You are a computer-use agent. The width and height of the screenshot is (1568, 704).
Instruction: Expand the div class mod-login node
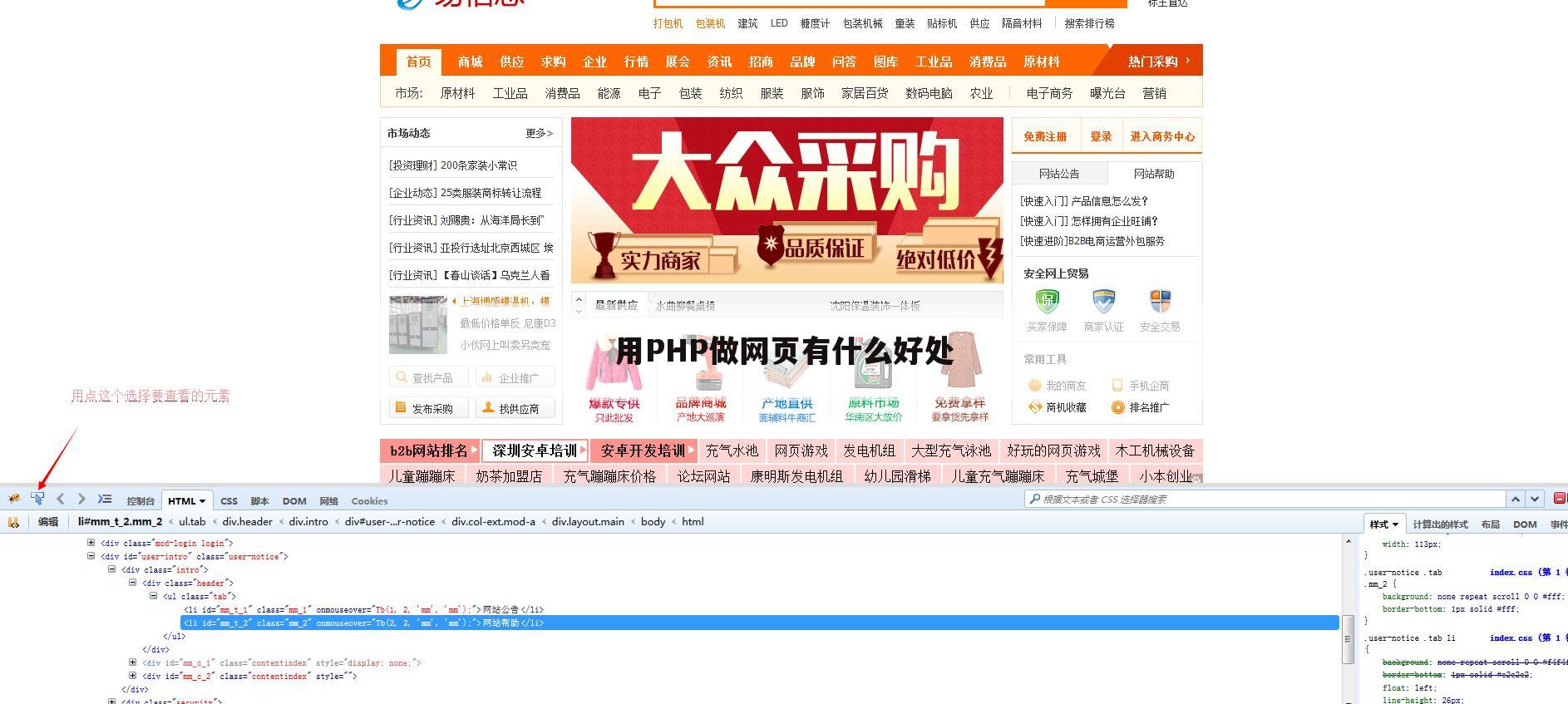click(91, 543)
